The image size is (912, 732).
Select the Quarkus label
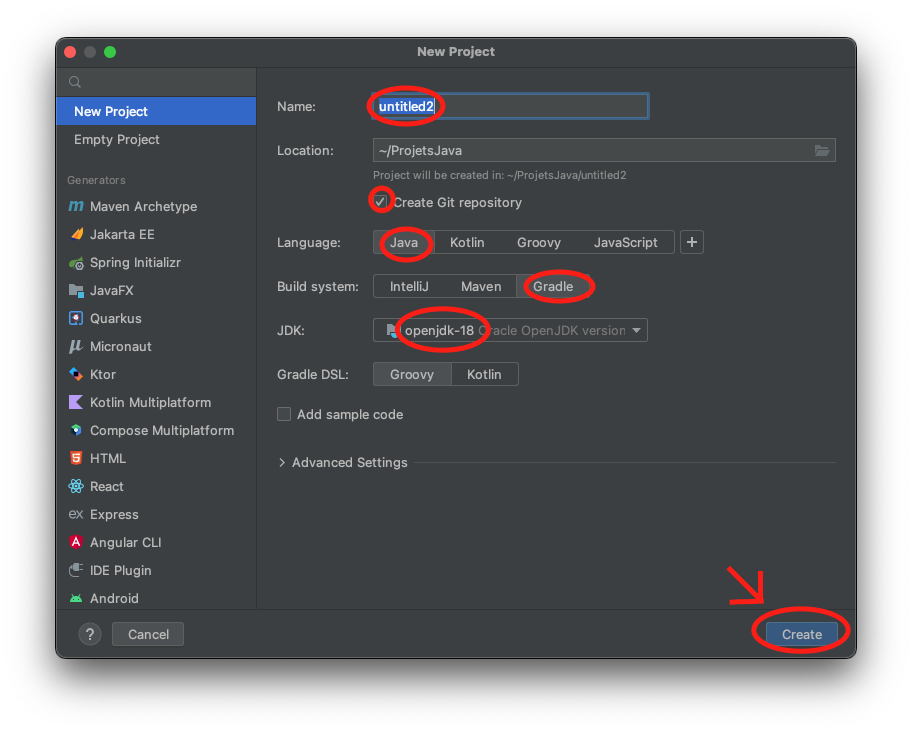click(x=116, y=319)
